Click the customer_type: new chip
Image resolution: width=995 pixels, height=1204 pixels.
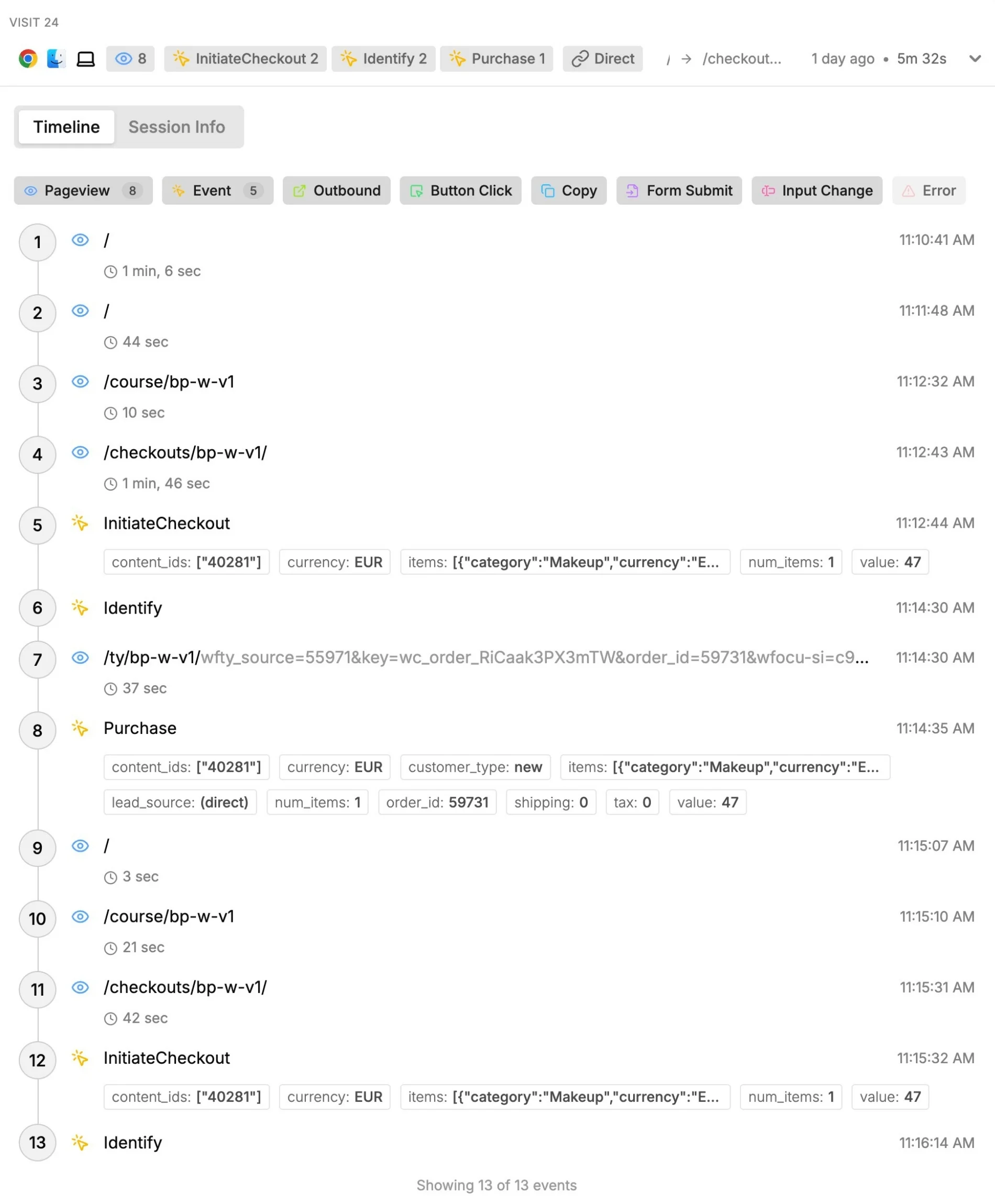(x=475, y=767)
